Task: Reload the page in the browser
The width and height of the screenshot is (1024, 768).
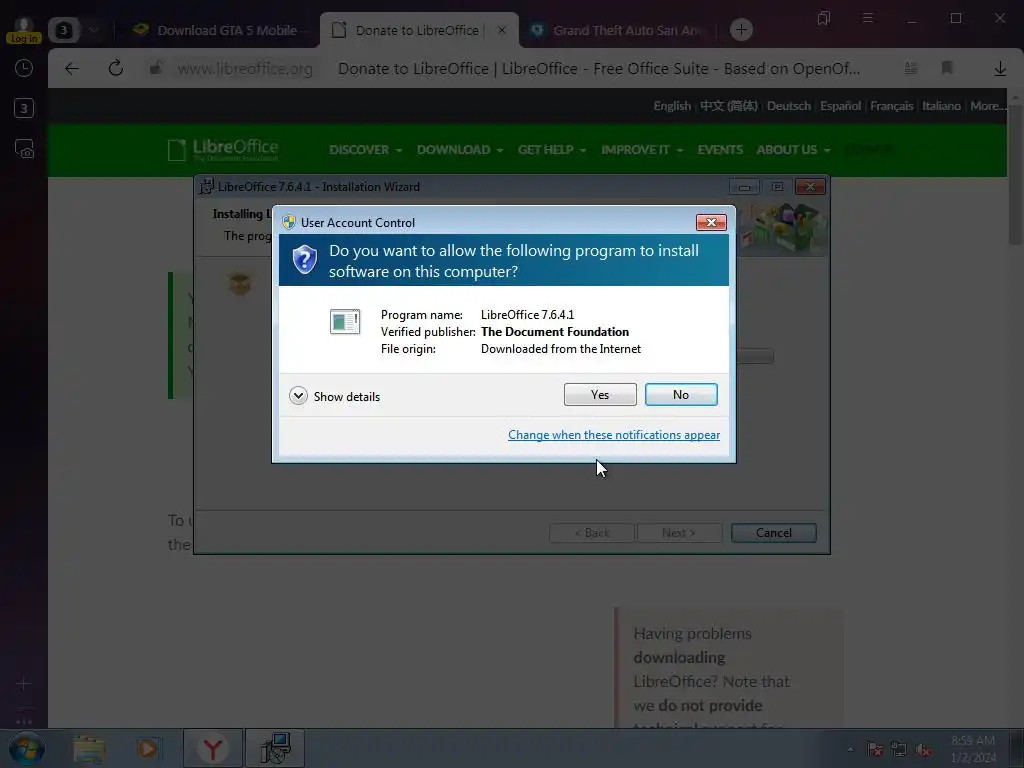Action: 116,69
